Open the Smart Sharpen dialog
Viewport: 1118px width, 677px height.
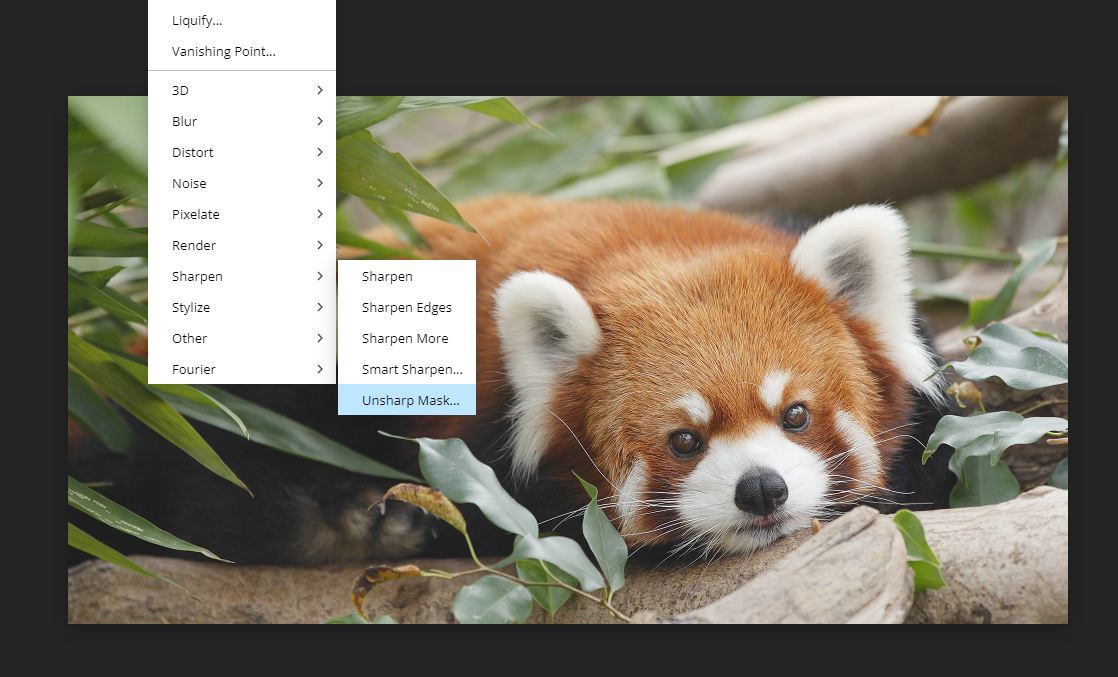411,369
